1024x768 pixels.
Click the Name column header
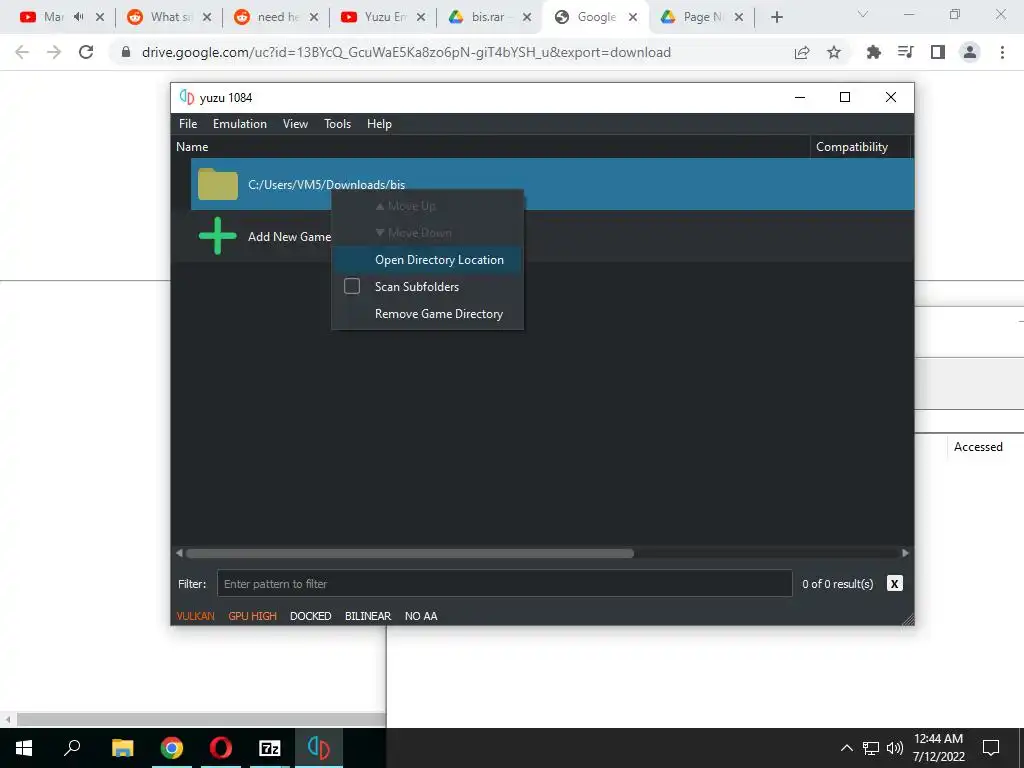click(x=491, y=146)
